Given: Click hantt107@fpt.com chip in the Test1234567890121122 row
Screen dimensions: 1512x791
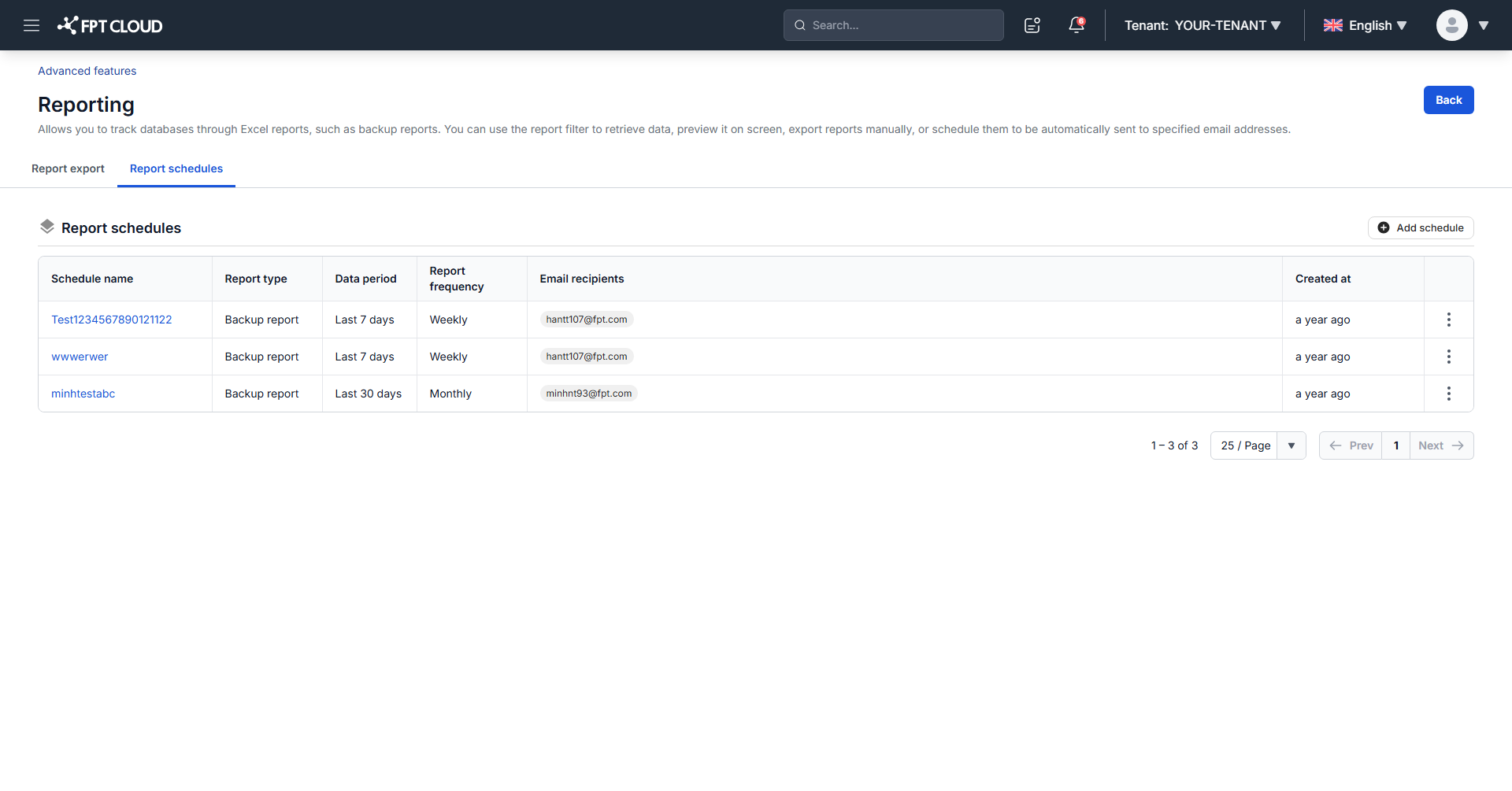Looking at the screenshot, I should [587, 320].
